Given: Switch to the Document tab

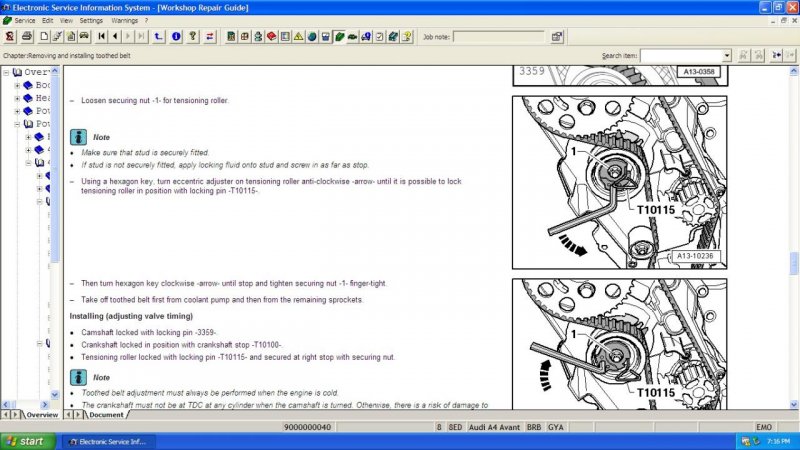Looking at the screenshot, I should coord(105,414).
